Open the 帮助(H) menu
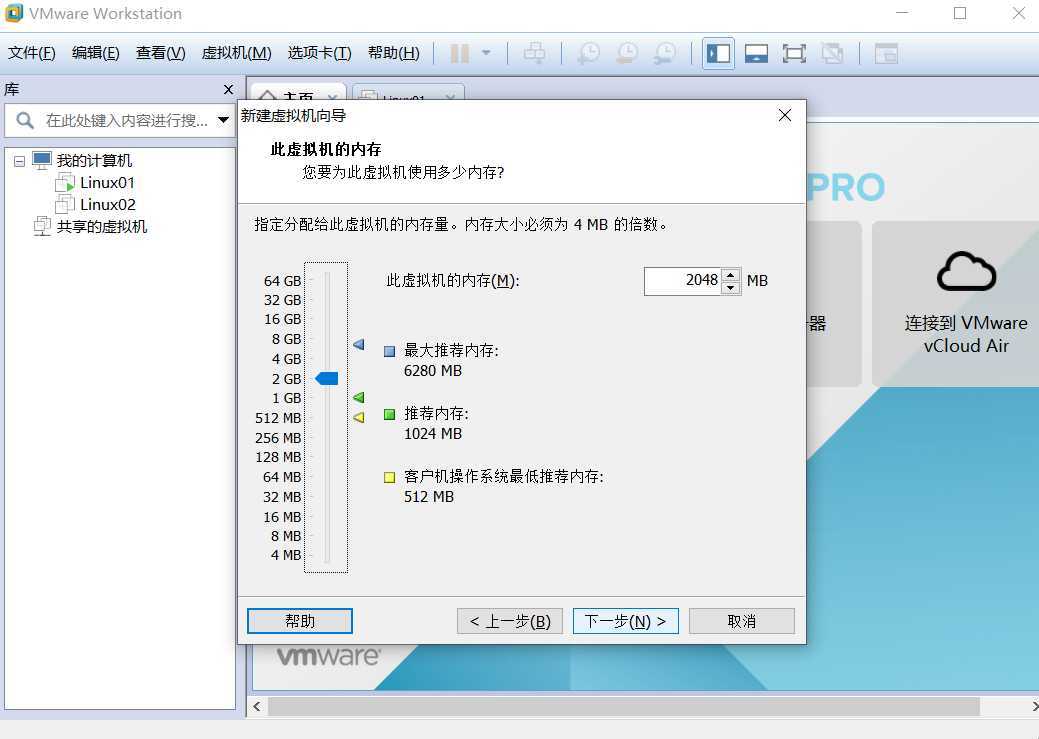The height and width of the screenshot is (739, 1039). 394,53
